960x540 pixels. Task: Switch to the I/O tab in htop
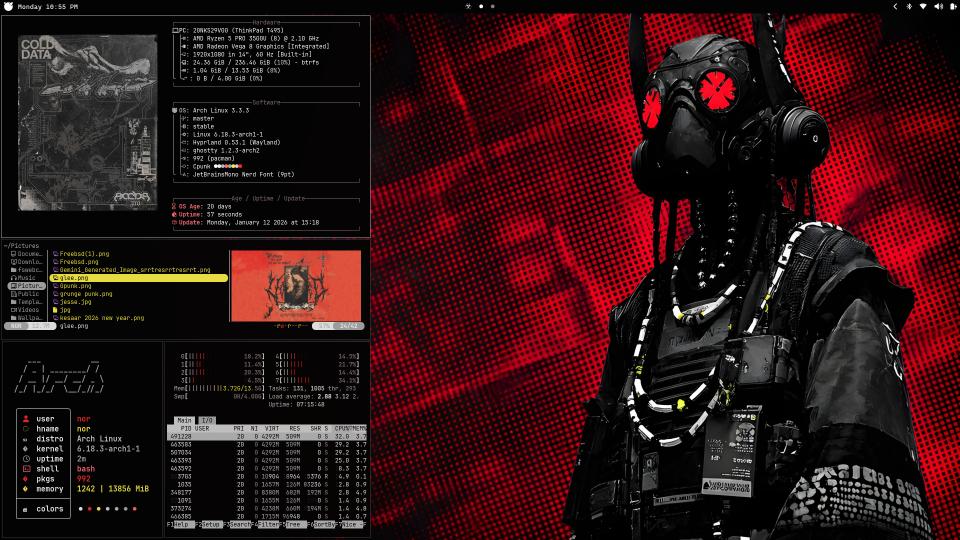[x=208, y=420]
